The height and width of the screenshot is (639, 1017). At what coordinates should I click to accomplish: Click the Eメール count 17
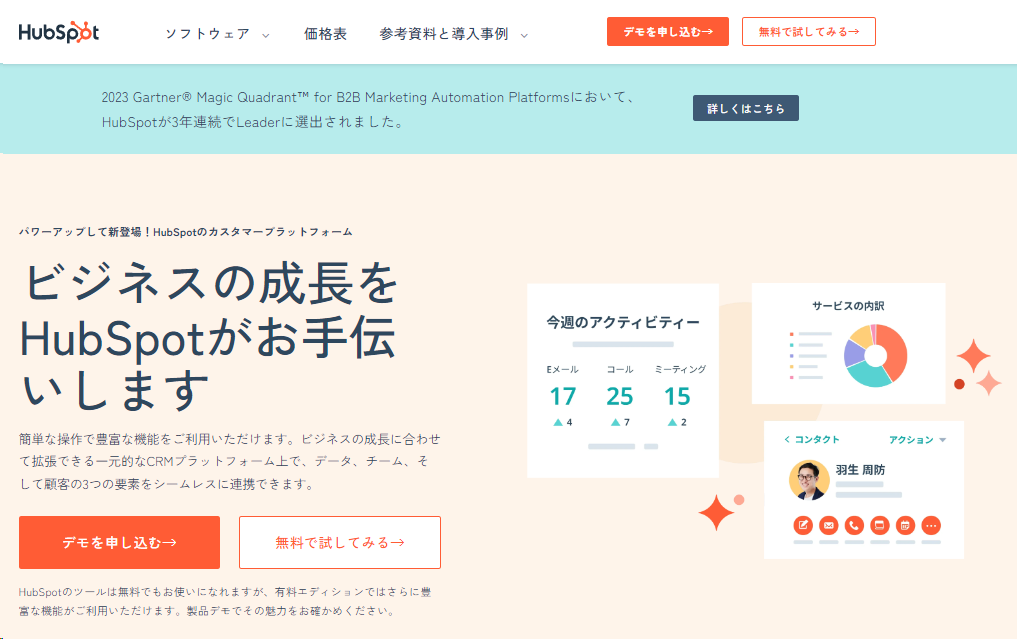coord(562,396)
